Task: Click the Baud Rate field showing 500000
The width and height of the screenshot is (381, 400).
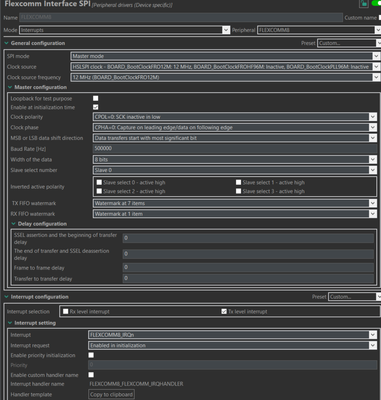Action: 235,149
